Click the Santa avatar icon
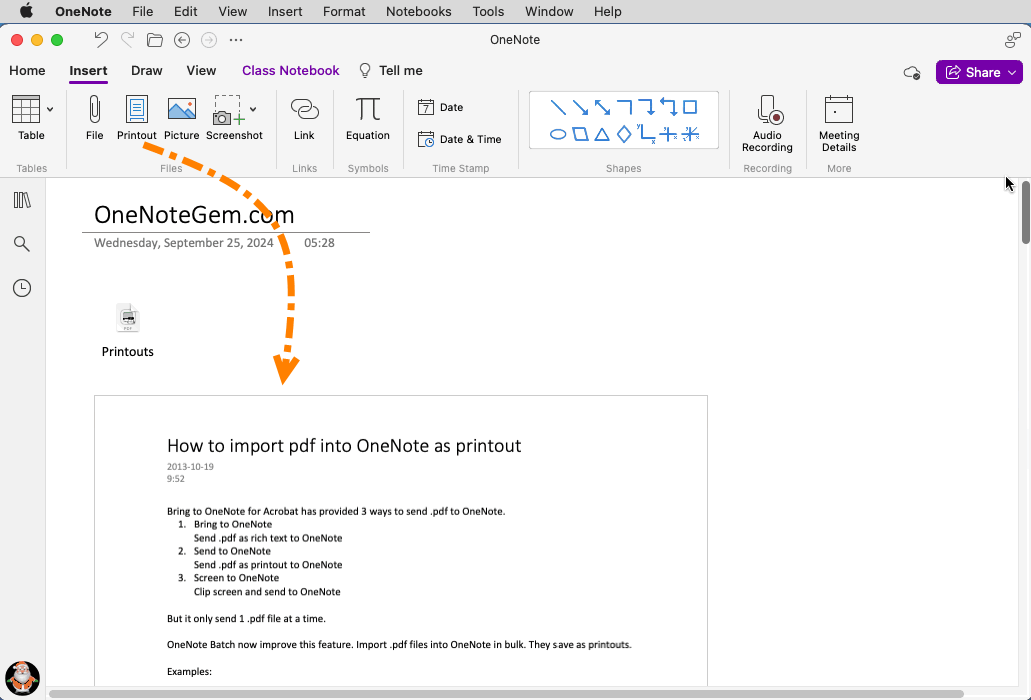 22,678
